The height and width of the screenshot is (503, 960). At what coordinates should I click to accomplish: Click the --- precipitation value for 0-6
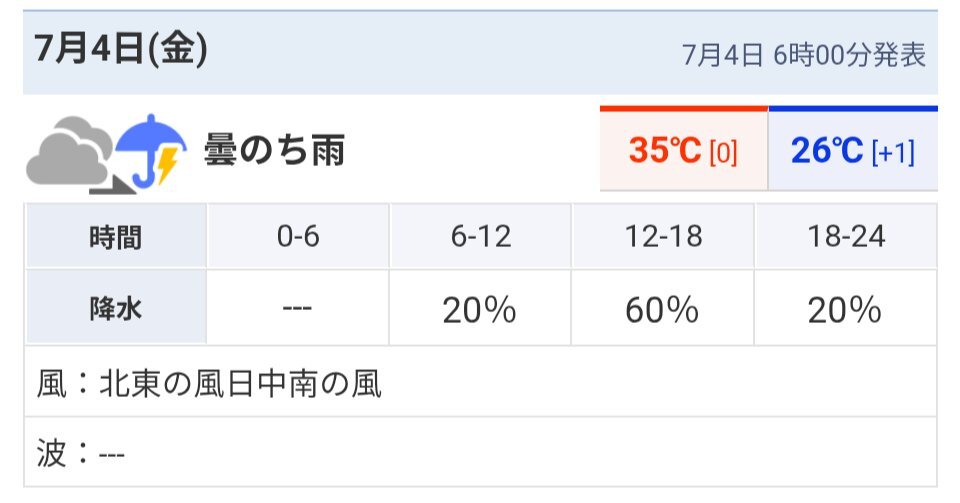[298, 308]
